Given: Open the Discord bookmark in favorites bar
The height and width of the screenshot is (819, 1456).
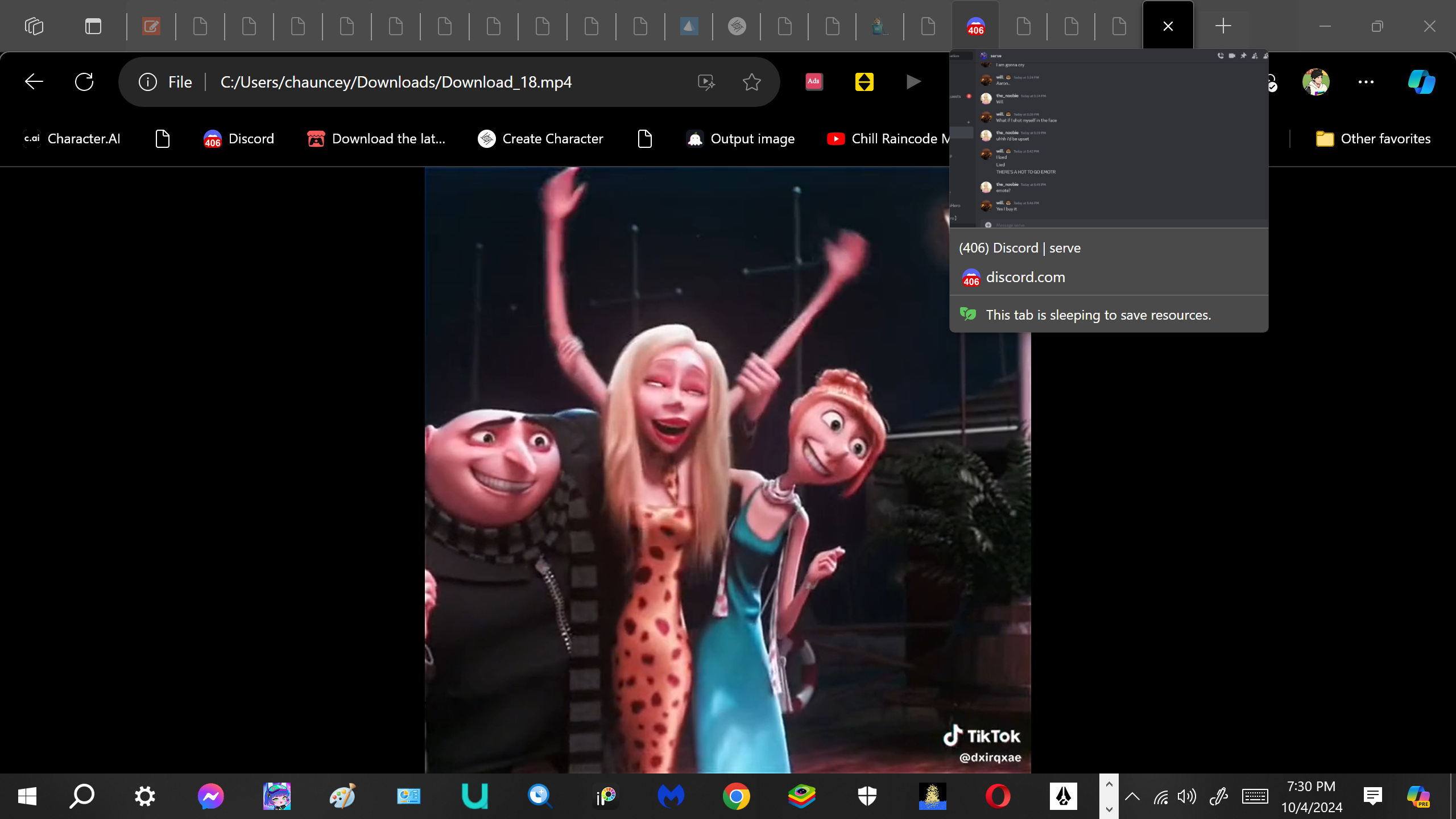Looking at the screenshot, I should tap(239, 139).
